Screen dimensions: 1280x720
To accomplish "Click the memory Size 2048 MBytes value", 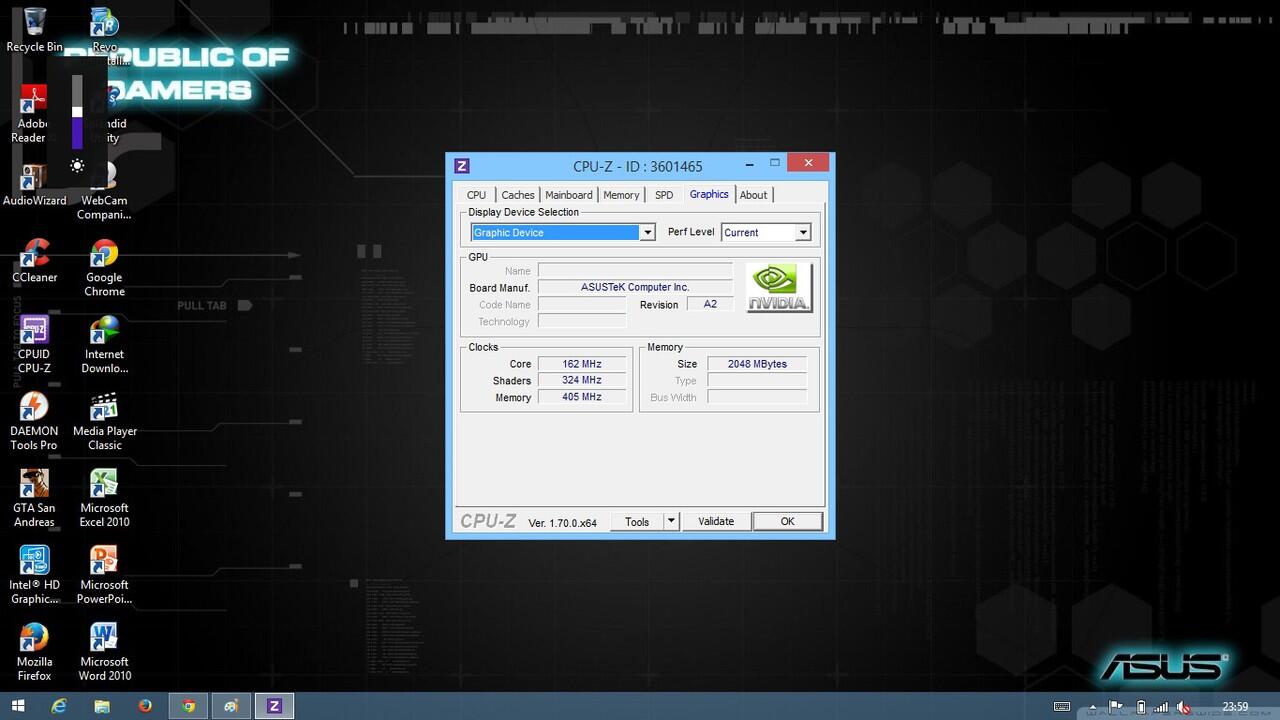I will tap(757, 364).
